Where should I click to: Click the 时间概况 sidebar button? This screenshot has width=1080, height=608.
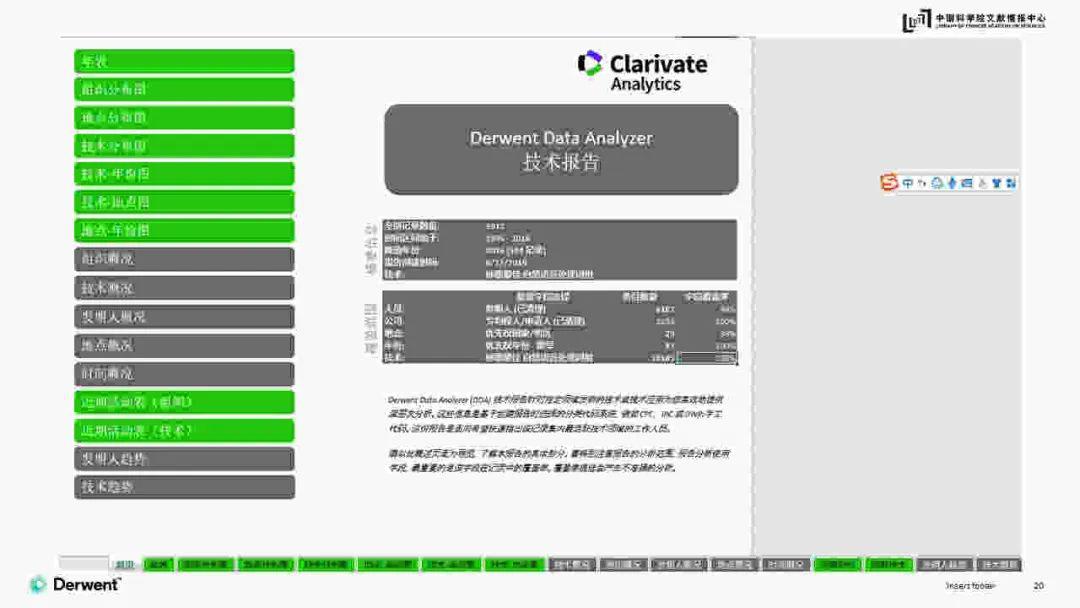[183, 373]
